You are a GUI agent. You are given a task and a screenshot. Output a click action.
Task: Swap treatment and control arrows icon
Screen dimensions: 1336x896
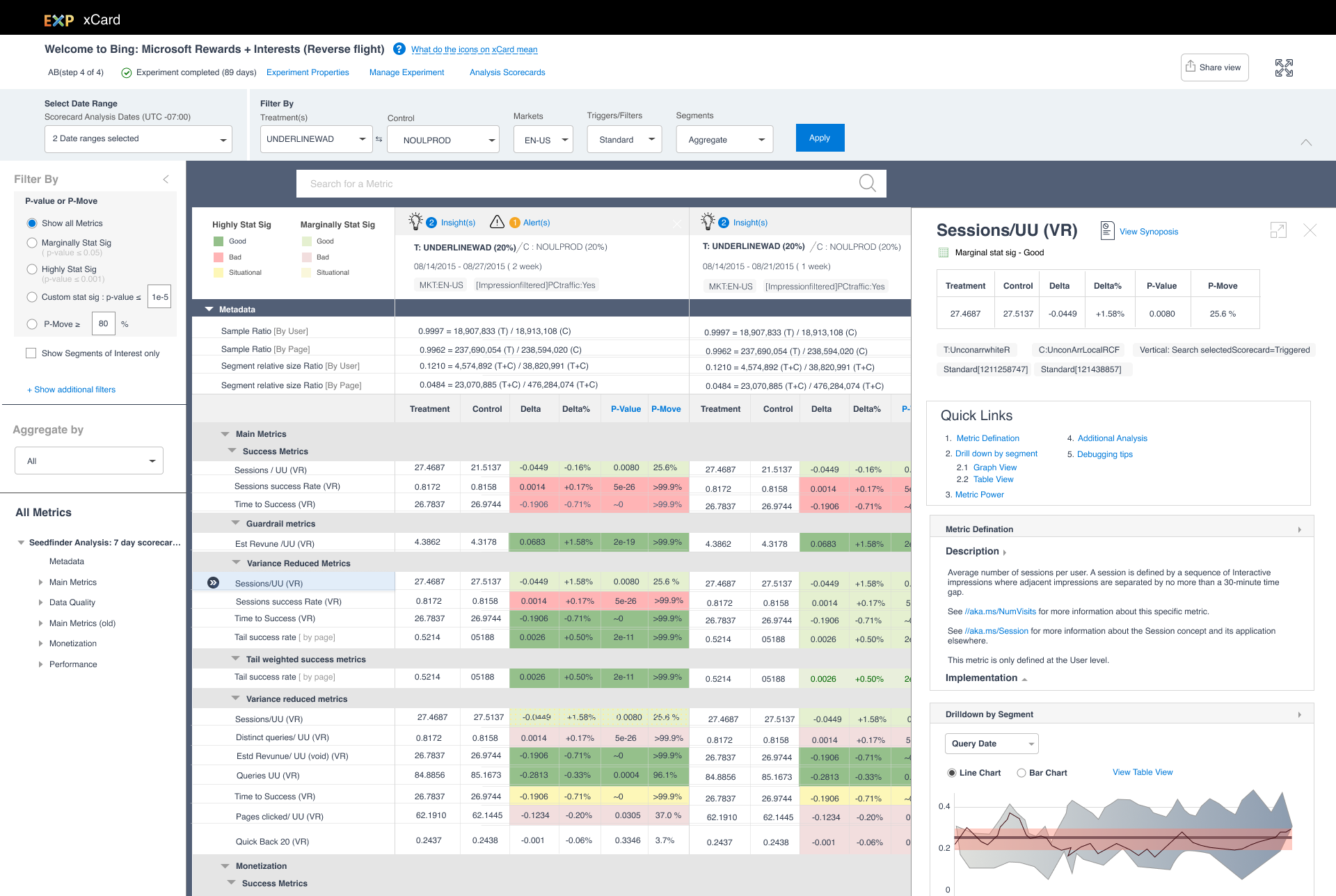(x=379, y=139)
